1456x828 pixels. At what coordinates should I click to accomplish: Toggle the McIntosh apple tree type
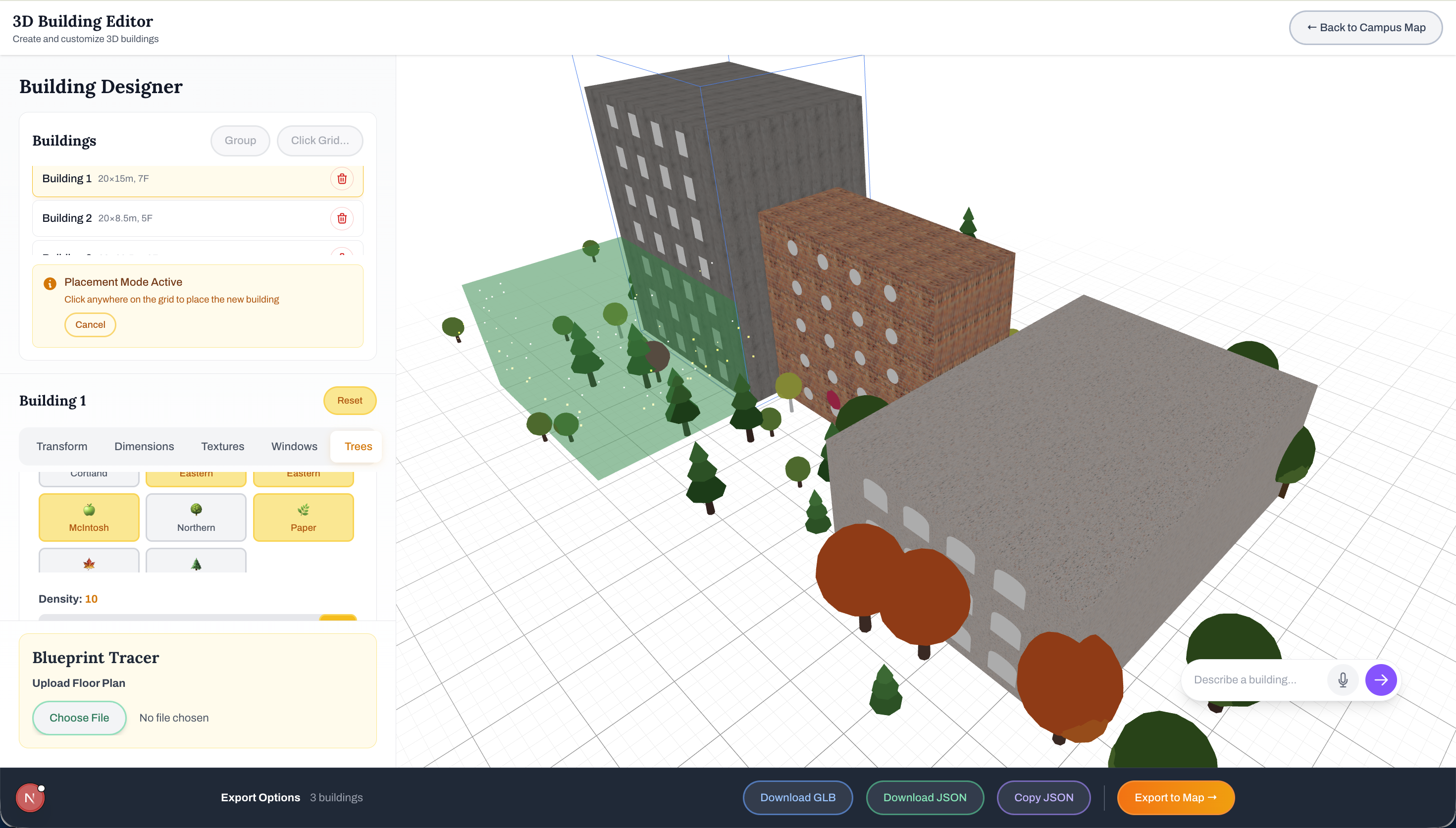[89, 517]
